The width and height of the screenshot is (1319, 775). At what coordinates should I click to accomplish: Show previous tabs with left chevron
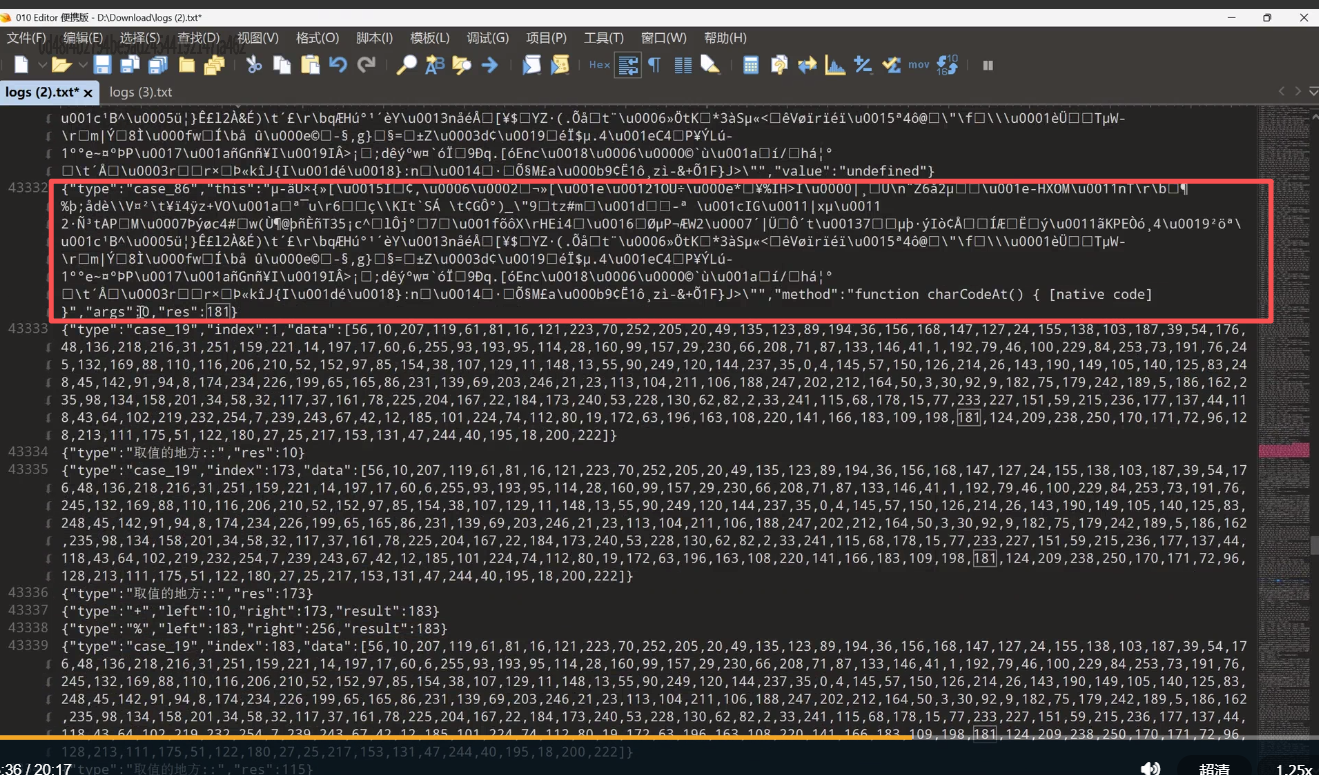point(1283,92)
